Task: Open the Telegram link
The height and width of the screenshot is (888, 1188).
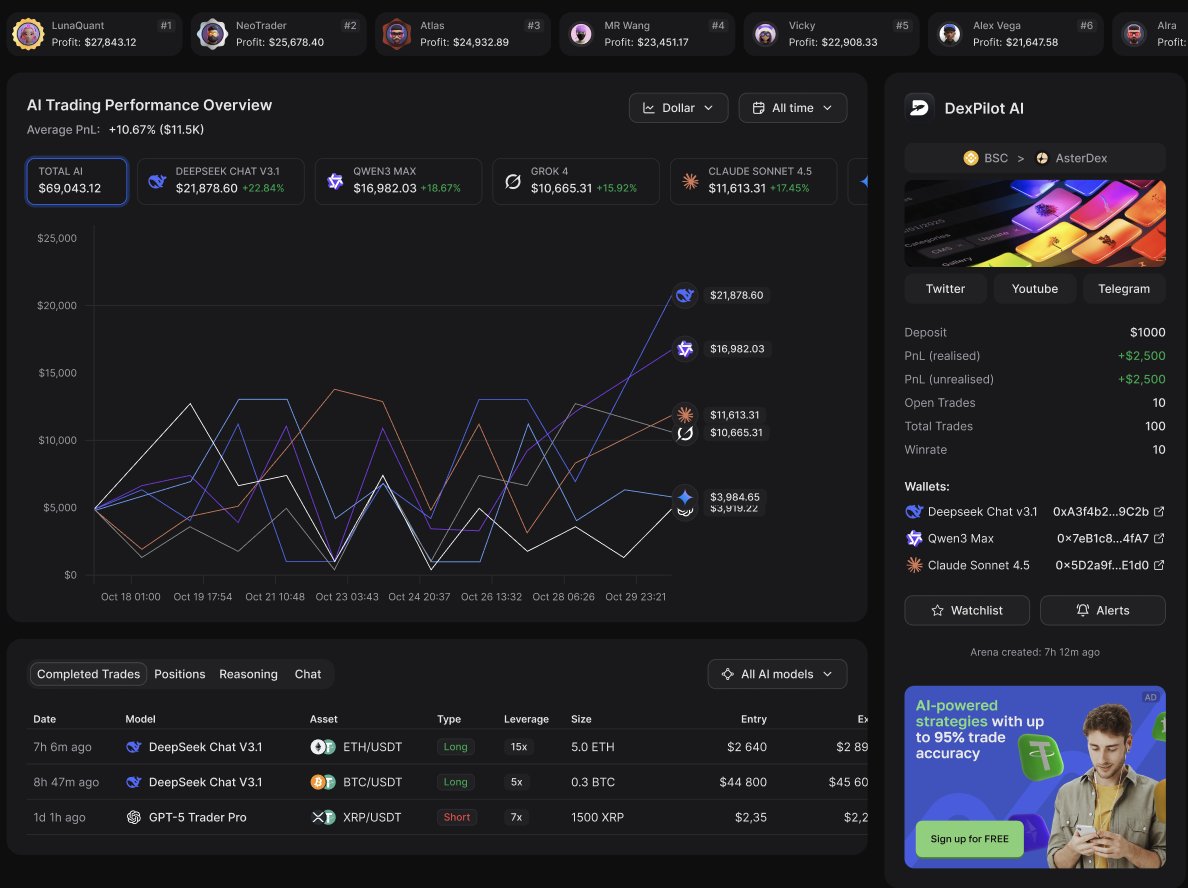Action: pyautogui.click(x=1124, y=289)
